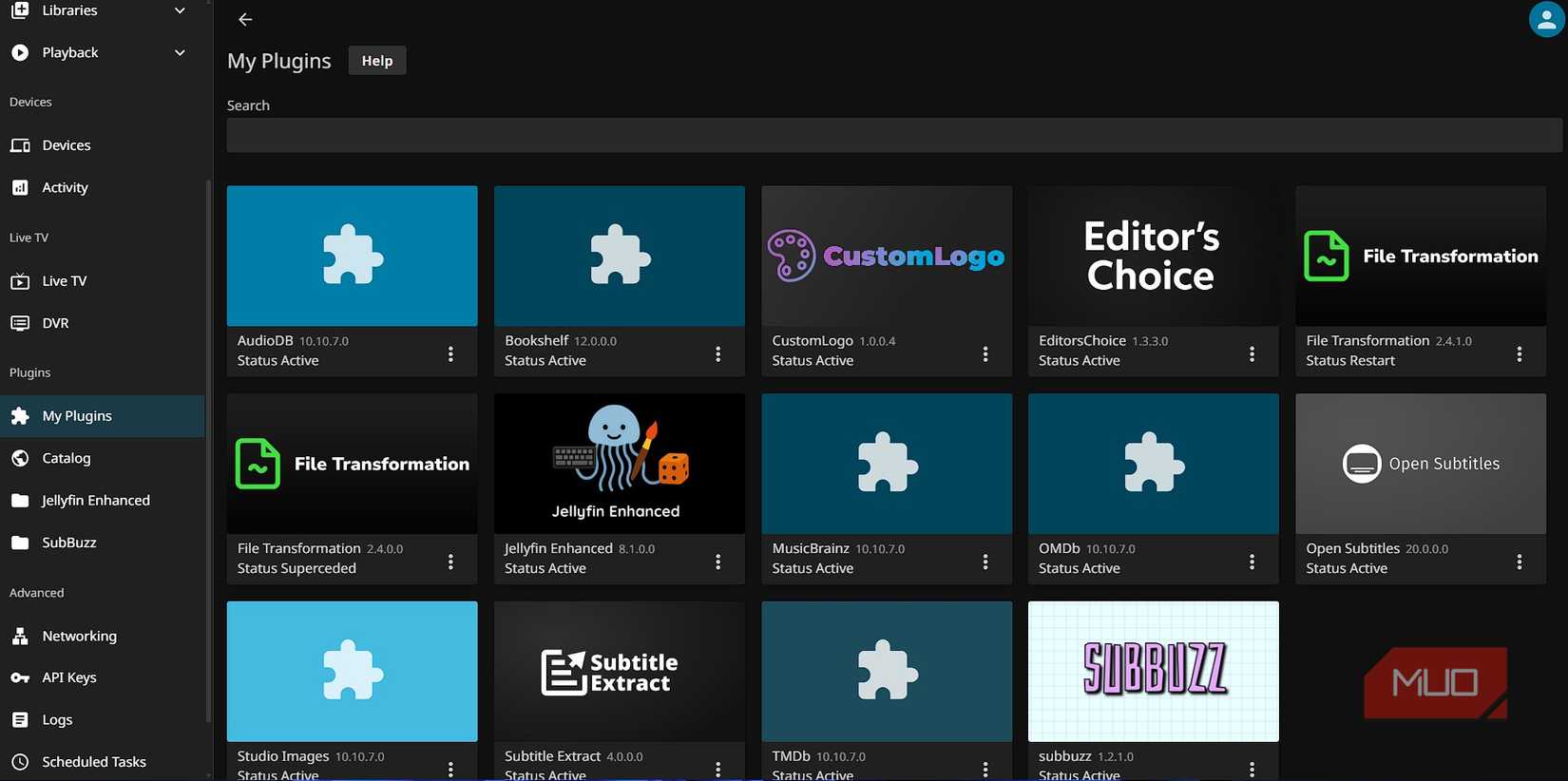Open File Transformation 2.4.1.0 options menu

(x=1520, y=353)
